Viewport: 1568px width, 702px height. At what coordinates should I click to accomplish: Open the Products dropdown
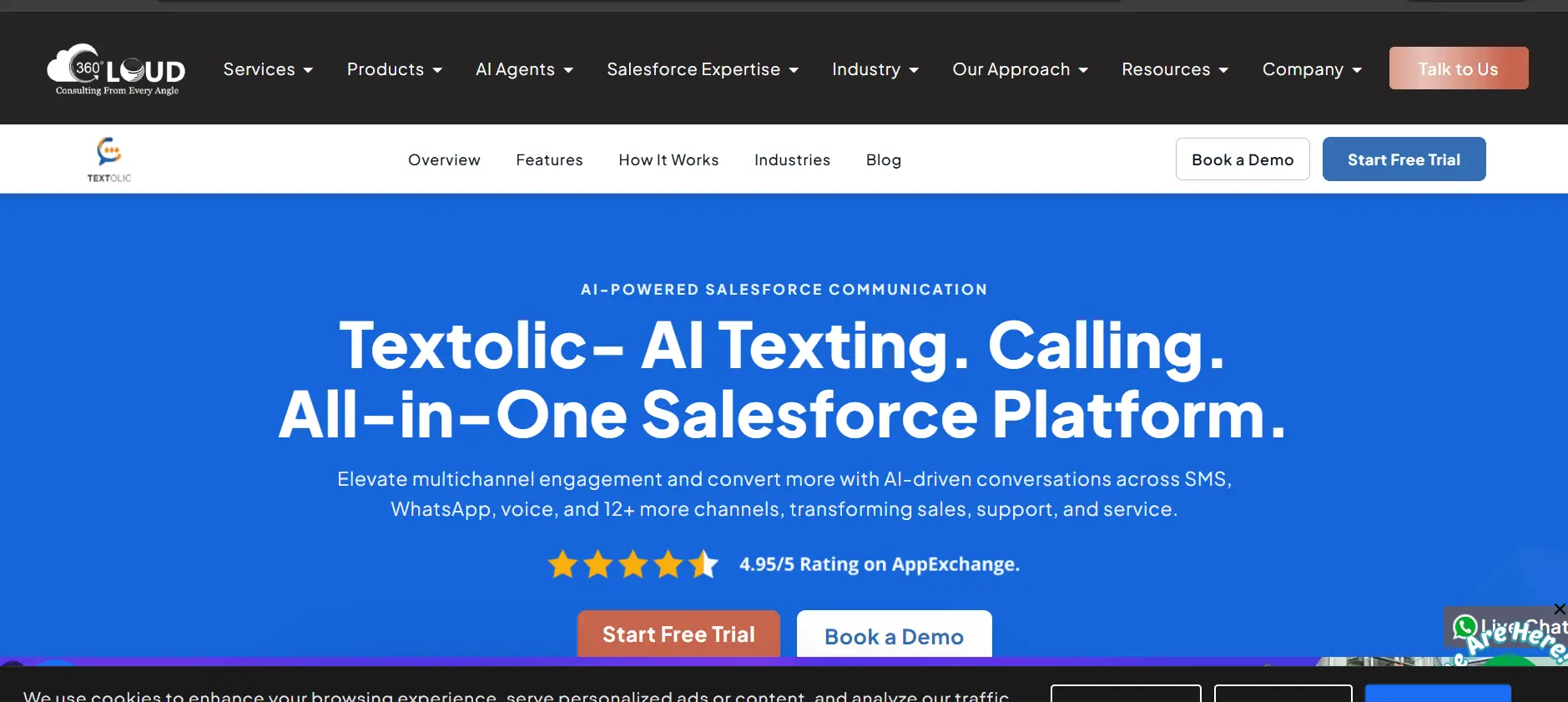coord(395,69)
